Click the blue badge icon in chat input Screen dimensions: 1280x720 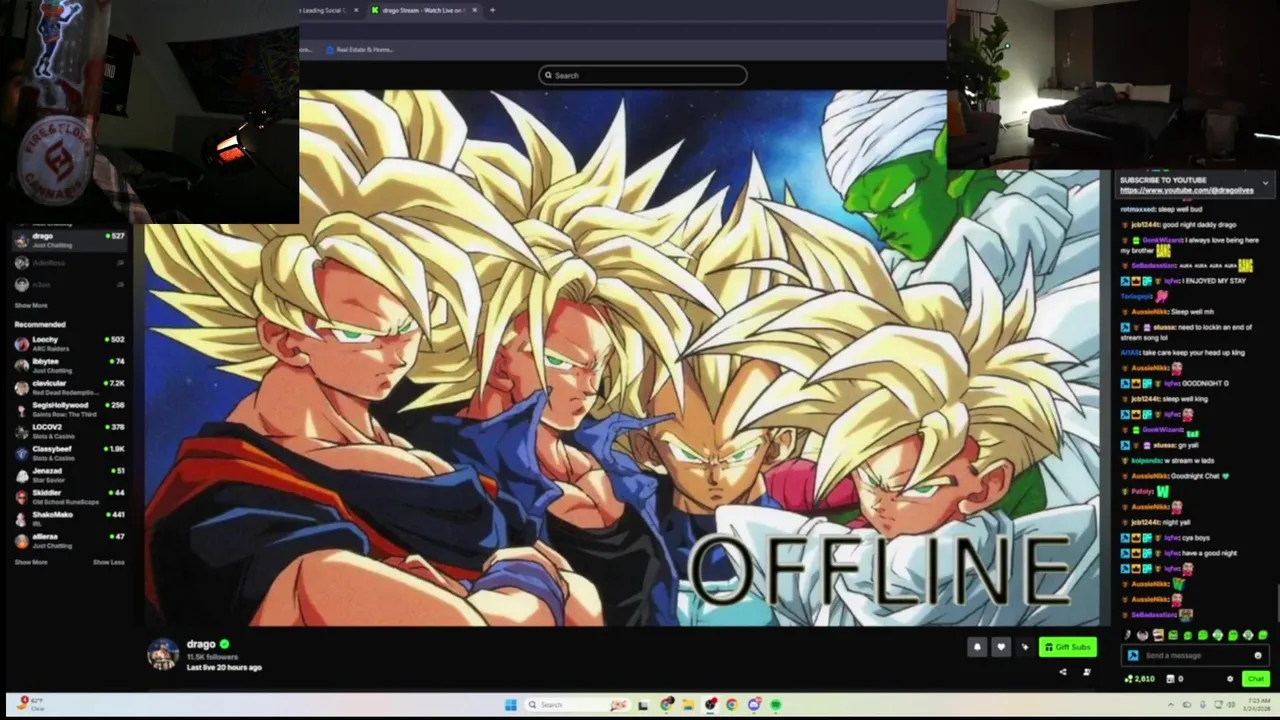[x=1132, y=656]
